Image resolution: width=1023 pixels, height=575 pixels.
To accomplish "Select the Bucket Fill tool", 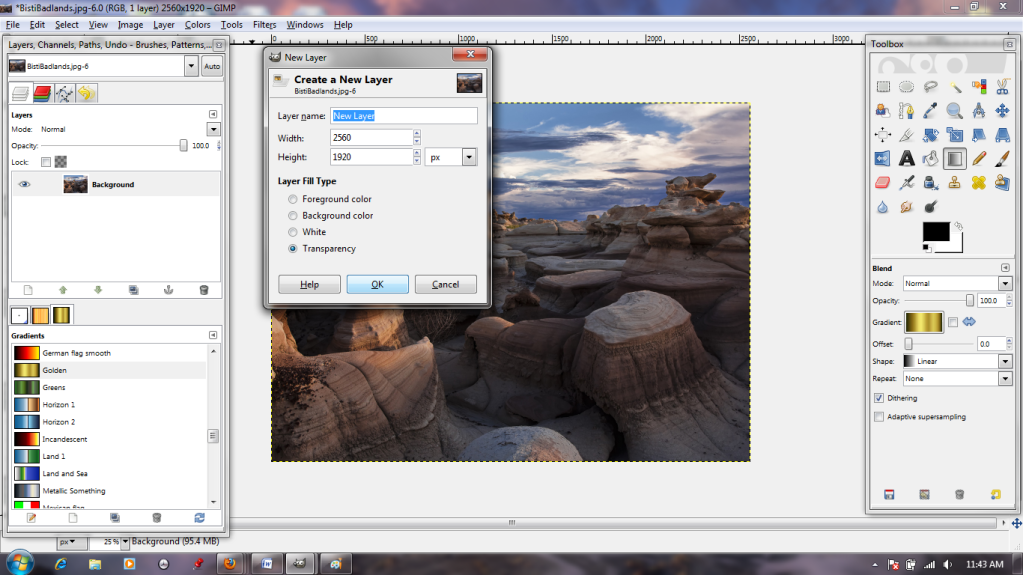I will (930, 159).
